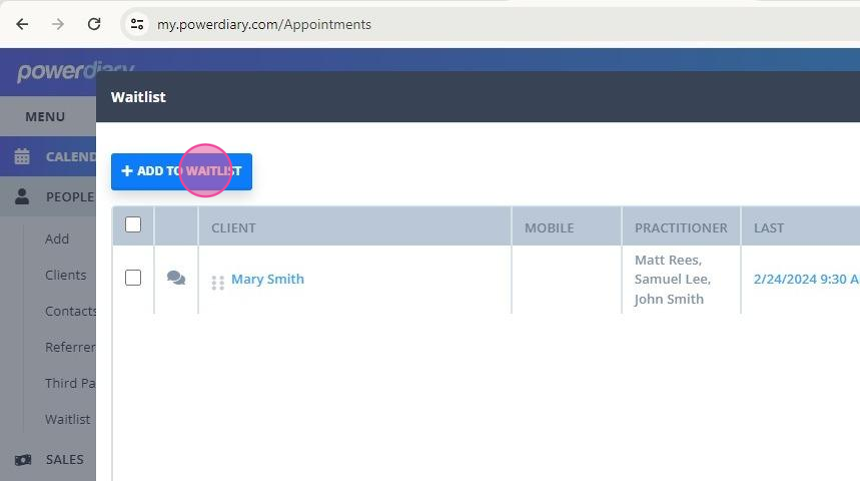860x481 pixels.
Task: Click the Last column header
Action: click(x=769, y=228)
